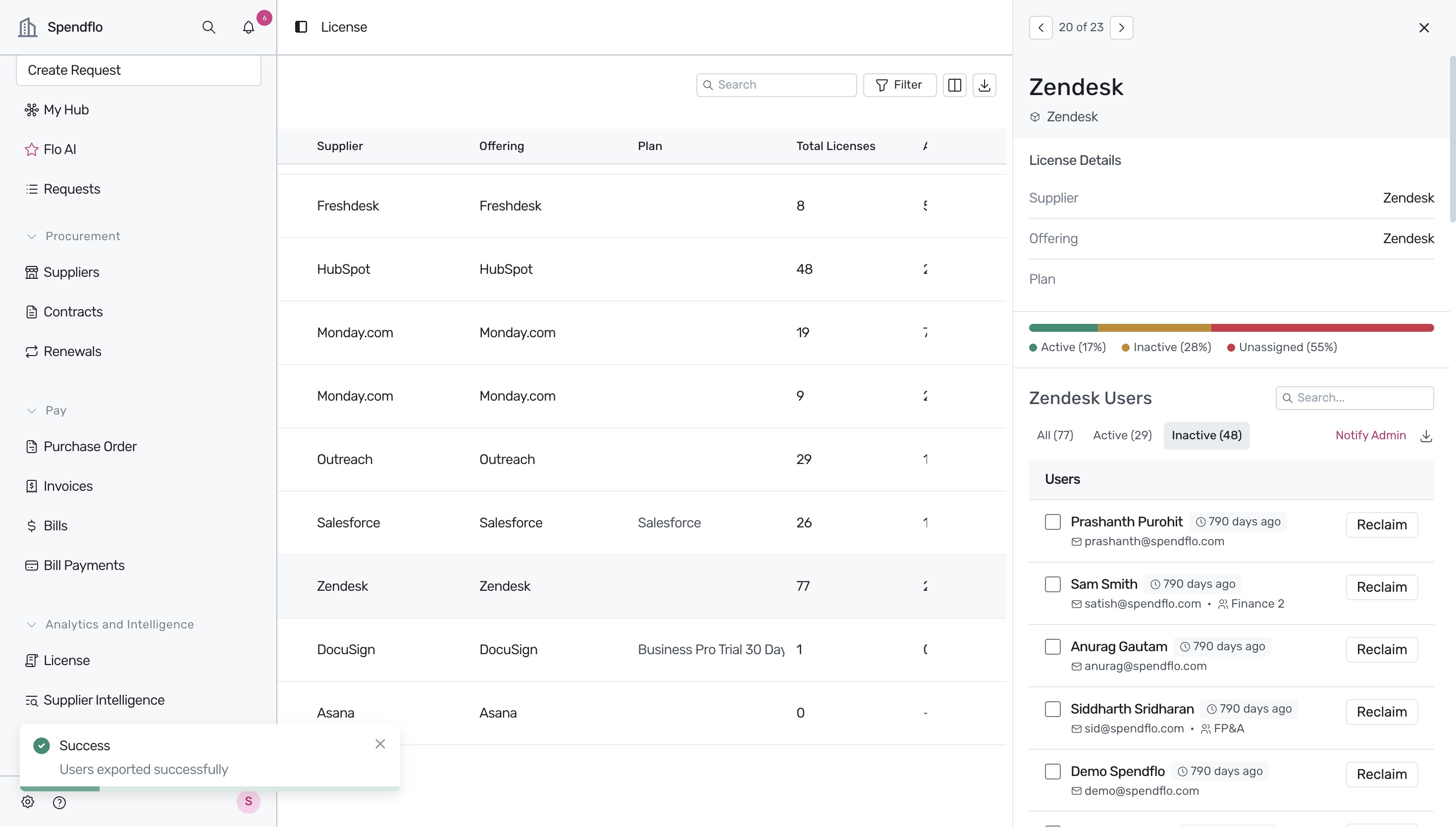Click the green Active usage bar segment

click(x=1063, y=328)
